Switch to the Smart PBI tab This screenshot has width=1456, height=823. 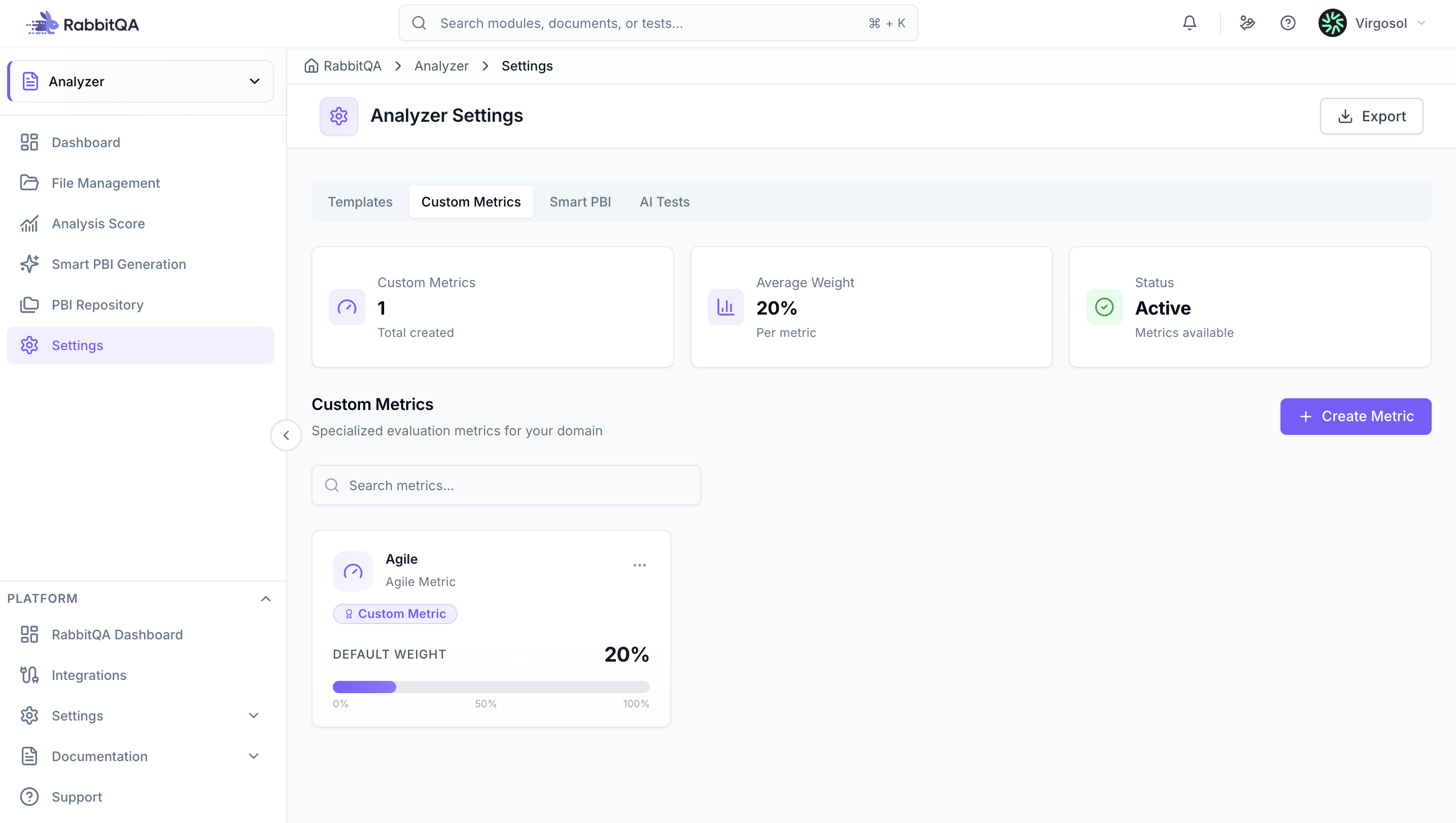(x=580, y=202)
